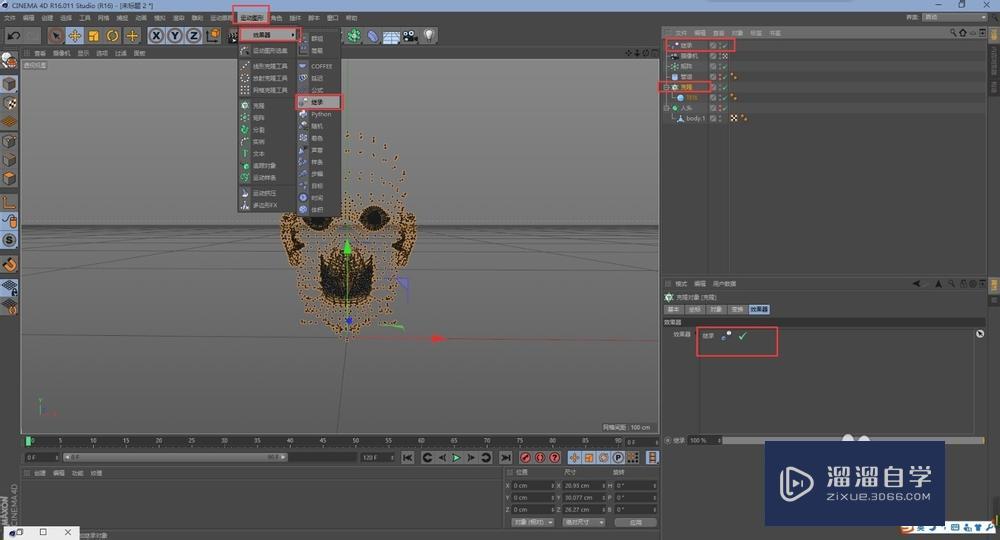
Task: Click the search icon in object manager
Action: [x=953, y=33]
